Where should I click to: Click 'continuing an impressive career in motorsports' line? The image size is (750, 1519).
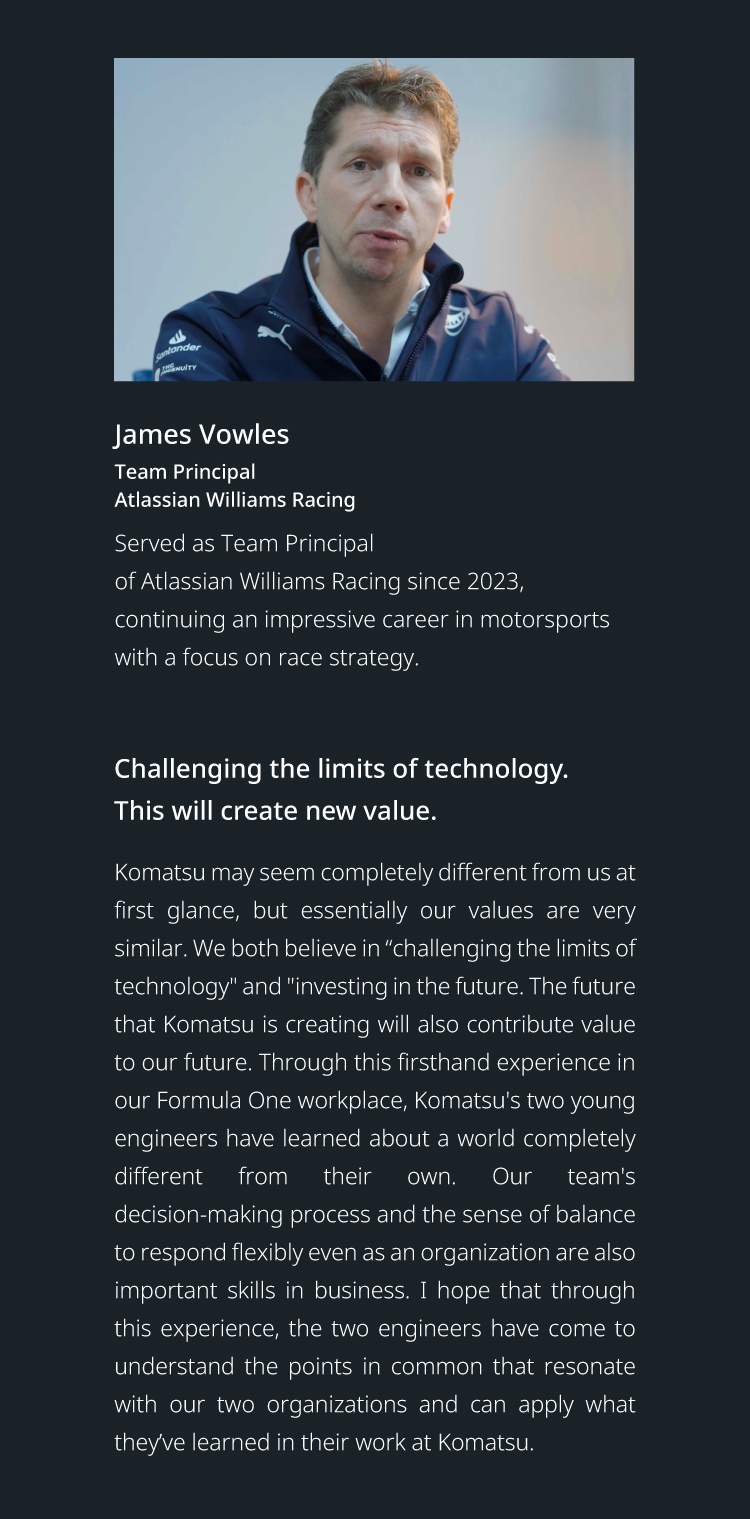point(362,619)
